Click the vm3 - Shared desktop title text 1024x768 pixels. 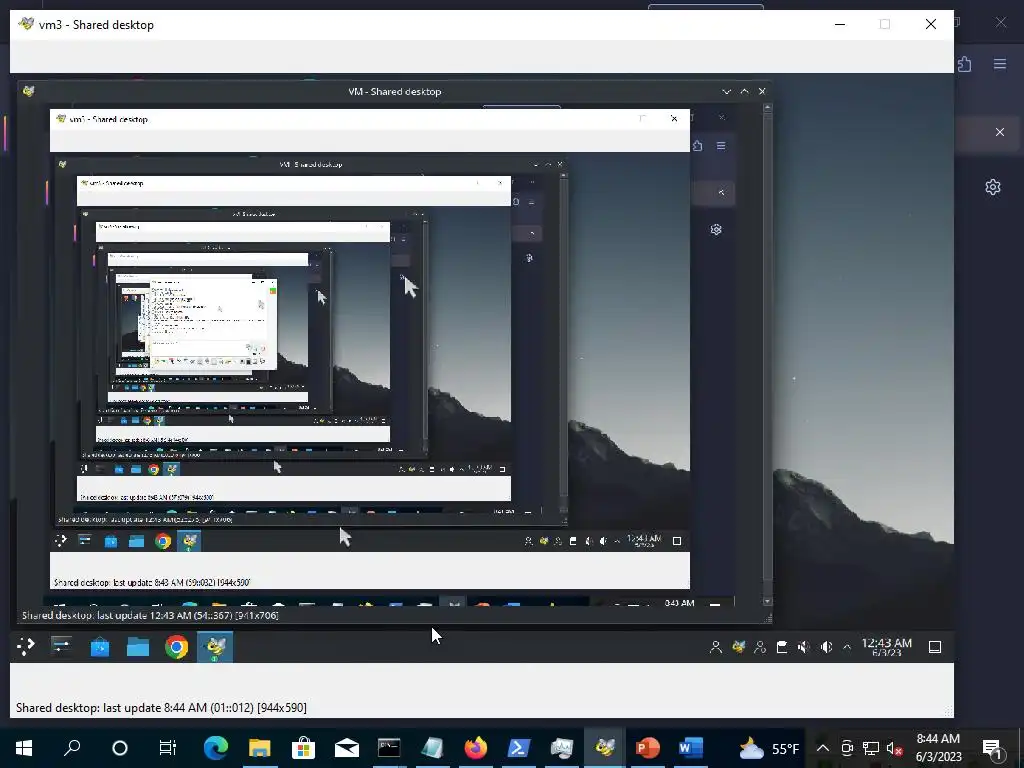tap(96, 25)
